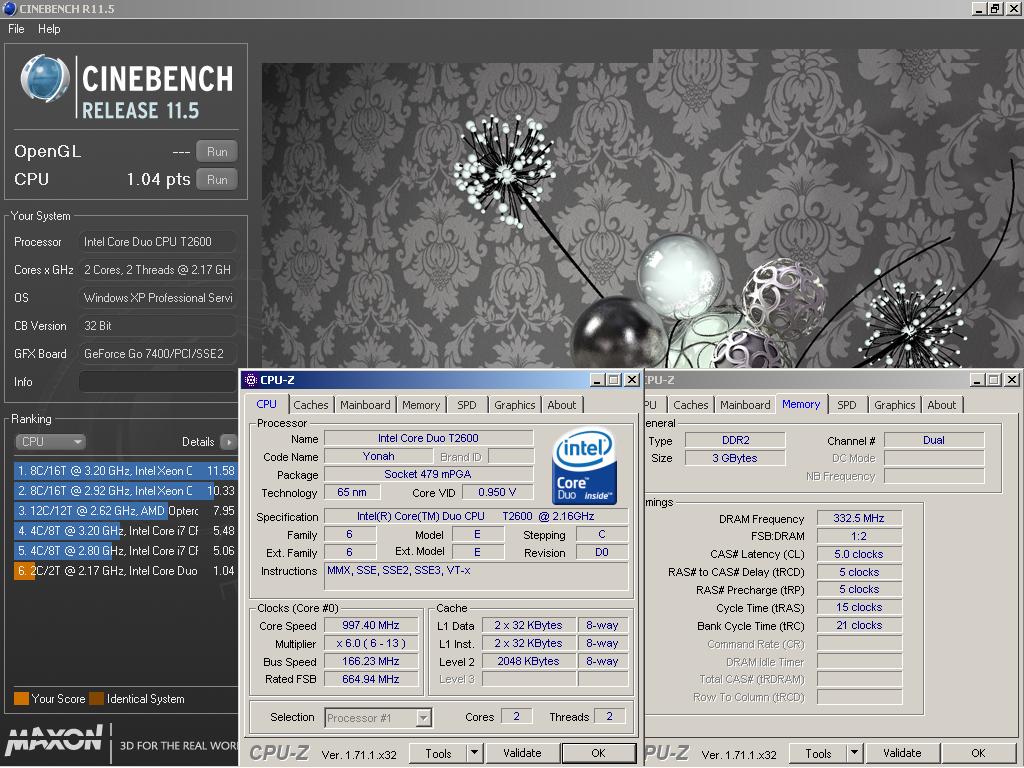Screen dimensions: 1024x768
Task: Click the Identical System brown swatch
Action: tap(97, 699)
